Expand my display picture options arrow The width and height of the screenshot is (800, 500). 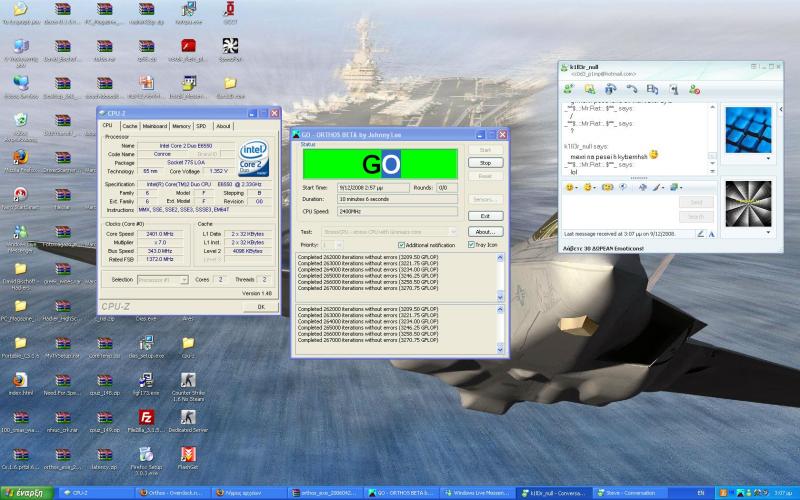tap(768, 232)
